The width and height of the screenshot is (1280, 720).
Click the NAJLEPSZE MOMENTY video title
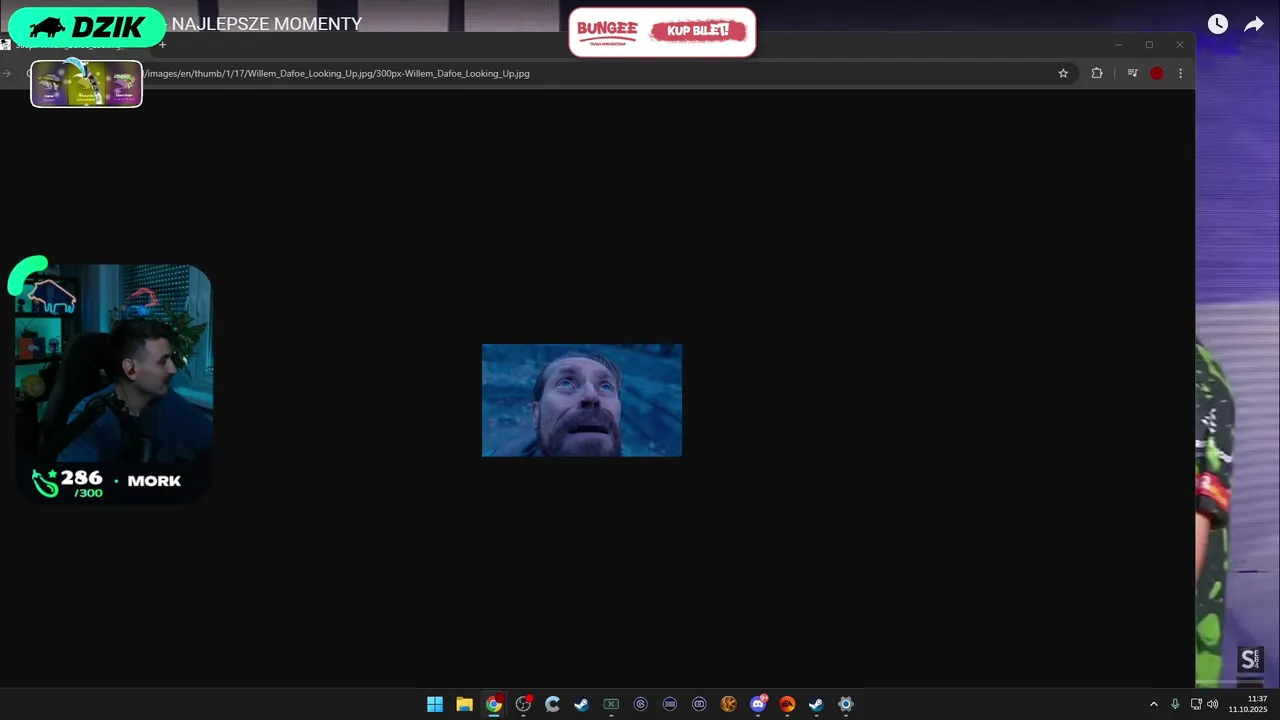point(267,24)
